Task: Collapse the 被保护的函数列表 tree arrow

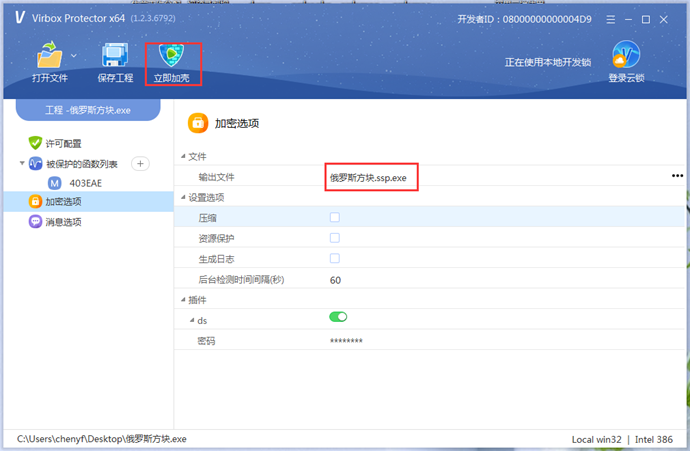Action: click(22, 163)
